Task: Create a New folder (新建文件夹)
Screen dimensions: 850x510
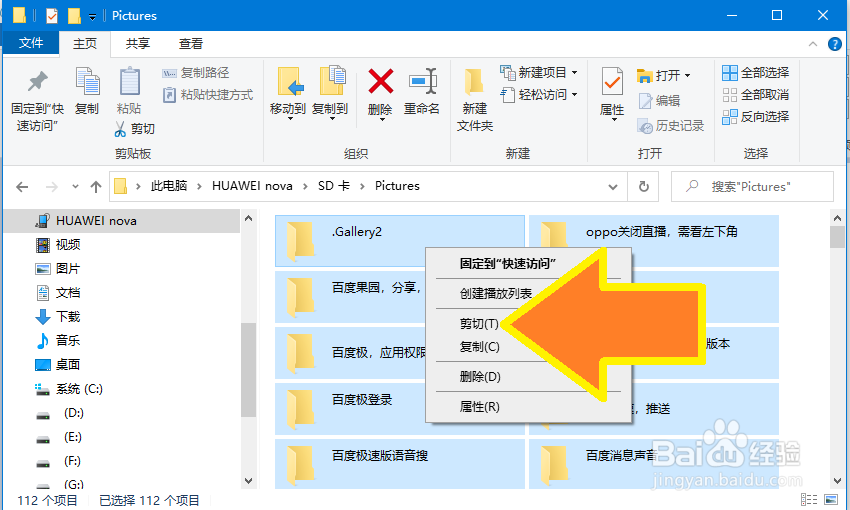Action: click(x=475, y=101)
